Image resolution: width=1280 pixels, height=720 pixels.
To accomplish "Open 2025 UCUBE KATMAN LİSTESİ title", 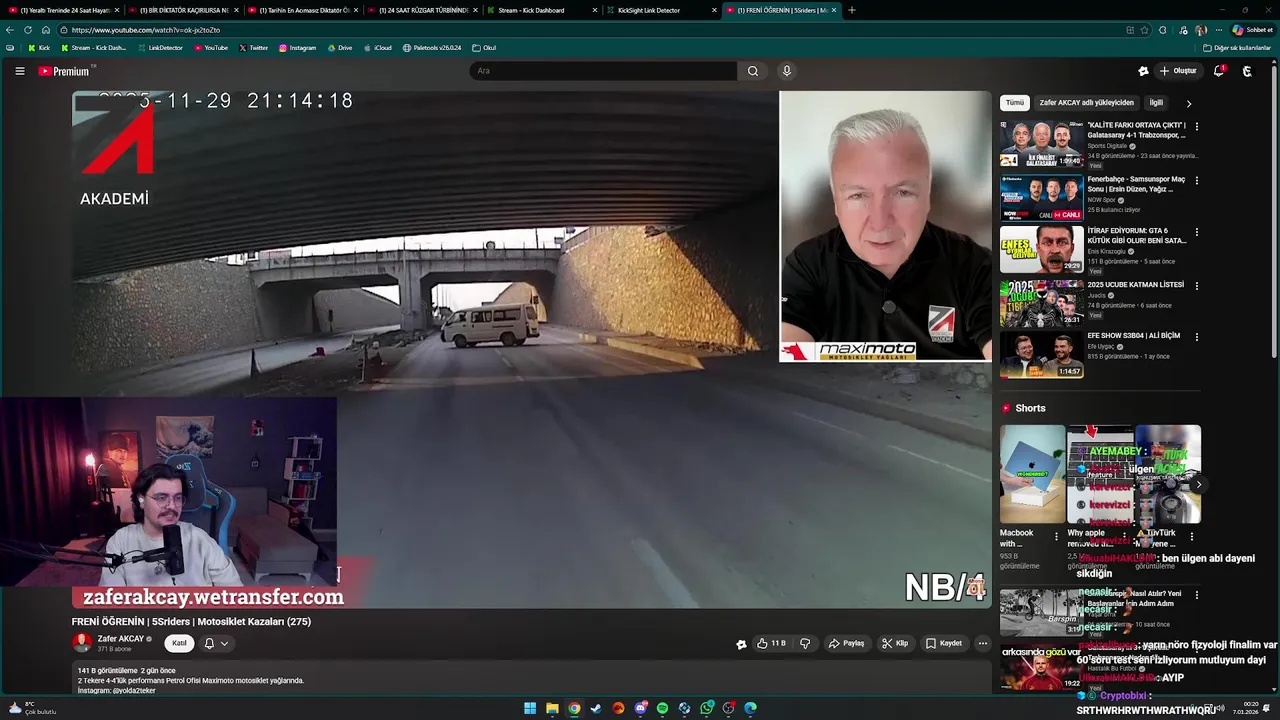I will pos(1135,285).
